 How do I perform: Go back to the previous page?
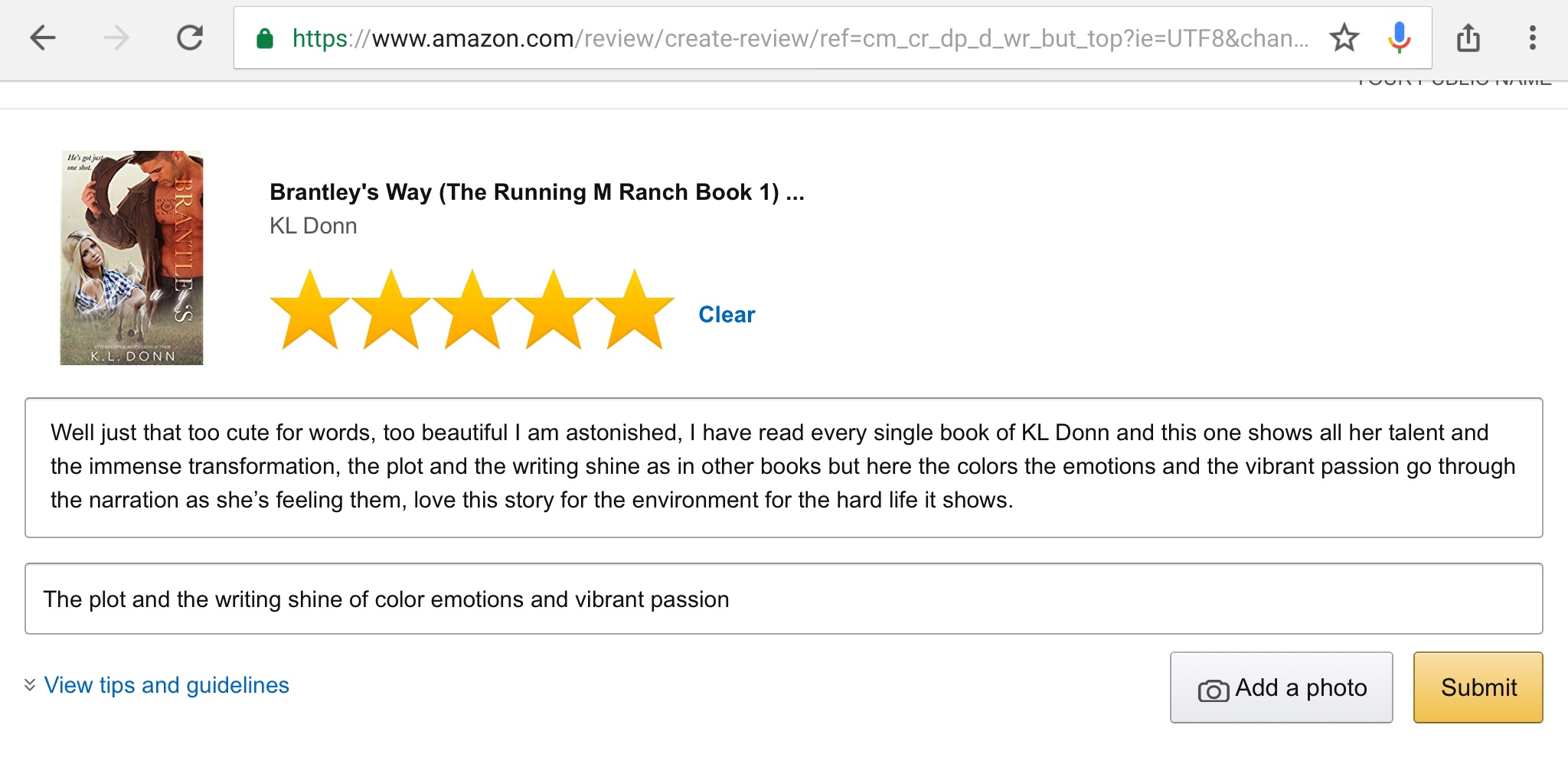point(43,38)
